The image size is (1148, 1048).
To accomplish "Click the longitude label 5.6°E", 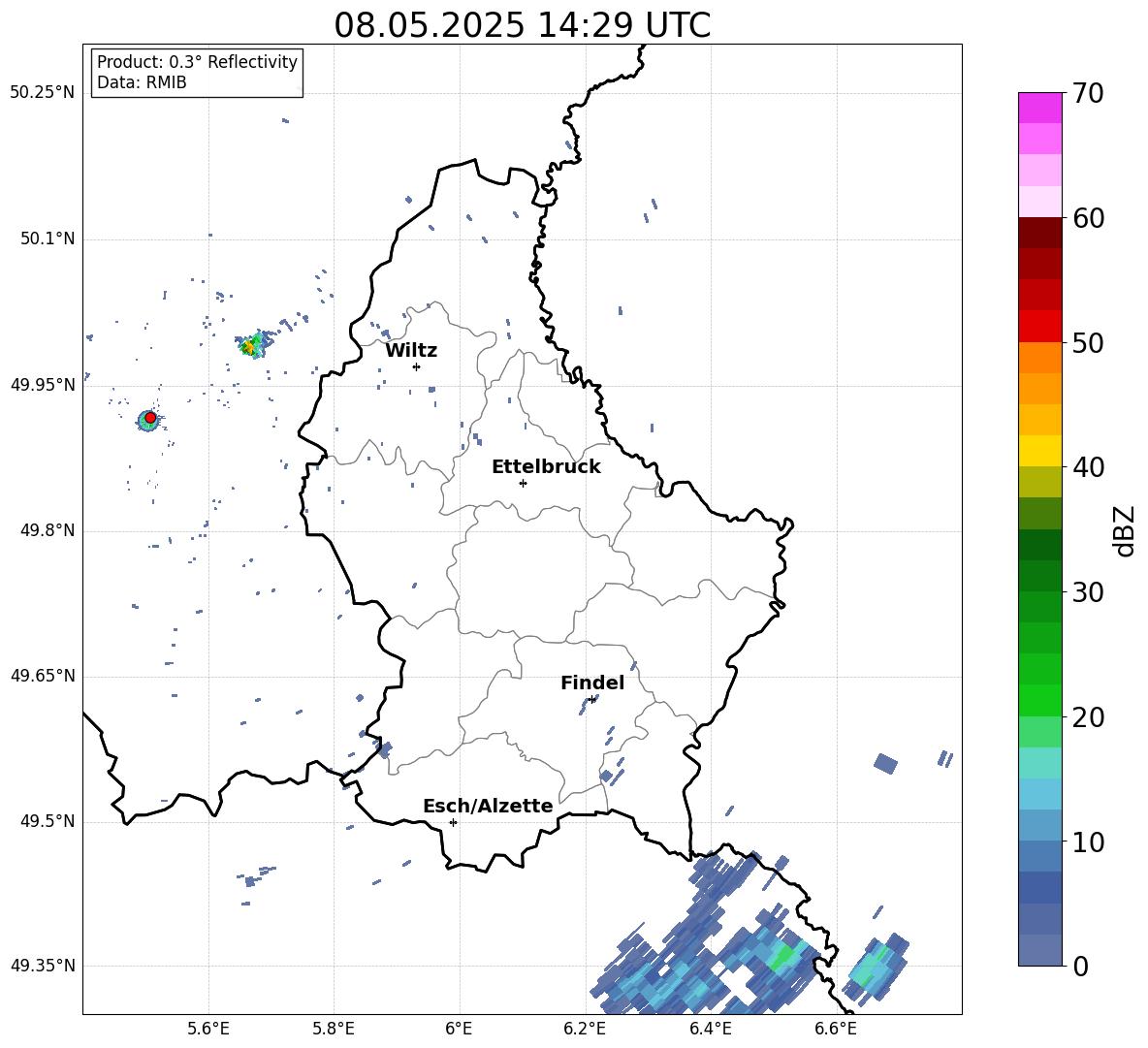I will tap(208, 1029).
